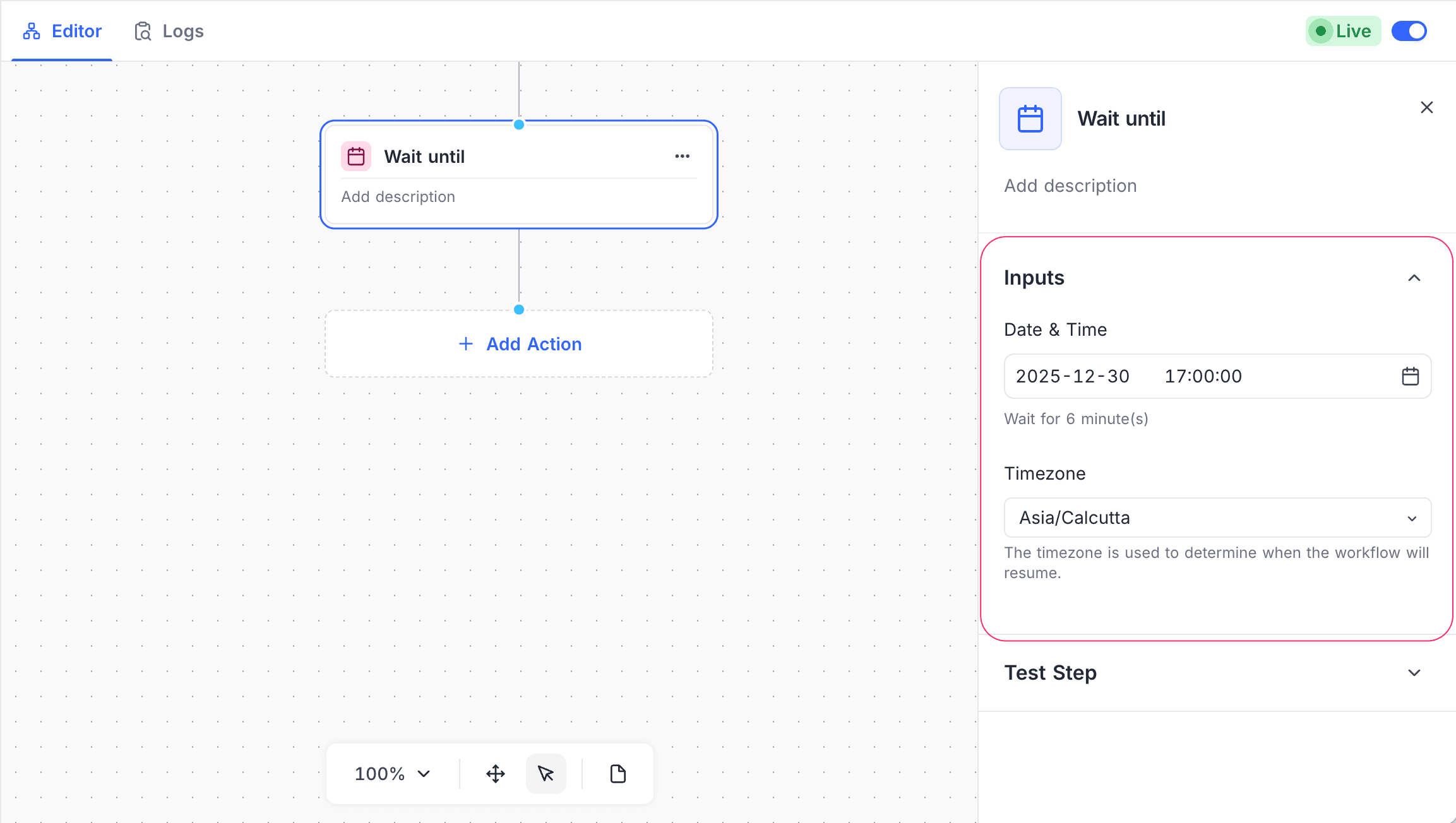The image size is (1456, 823).
Task: Click the Add Action button
Action: (519, 344)
